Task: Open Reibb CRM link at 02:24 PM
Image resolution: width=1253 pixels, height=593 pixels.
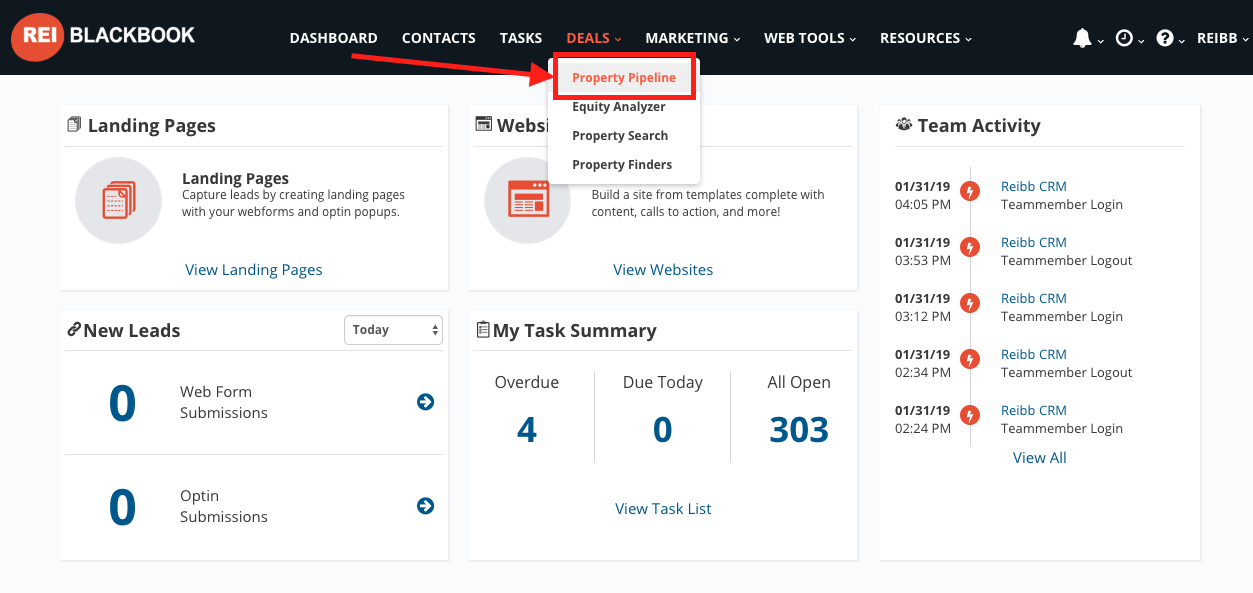Action: 1034,411
